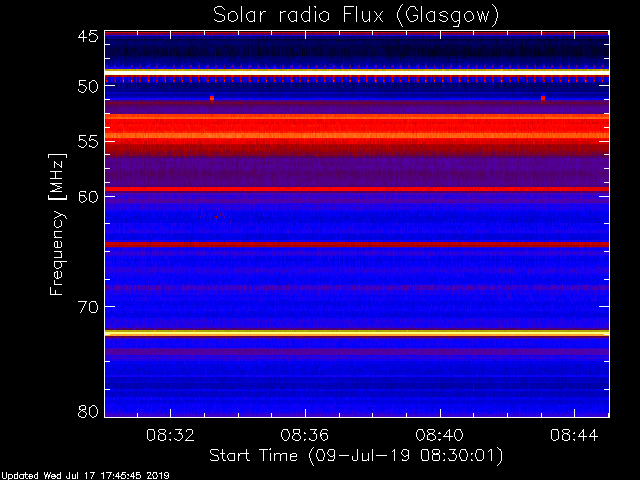Click the '50' frequency tick label
This screenshot has width=640, height=480.
pos(88,87)
